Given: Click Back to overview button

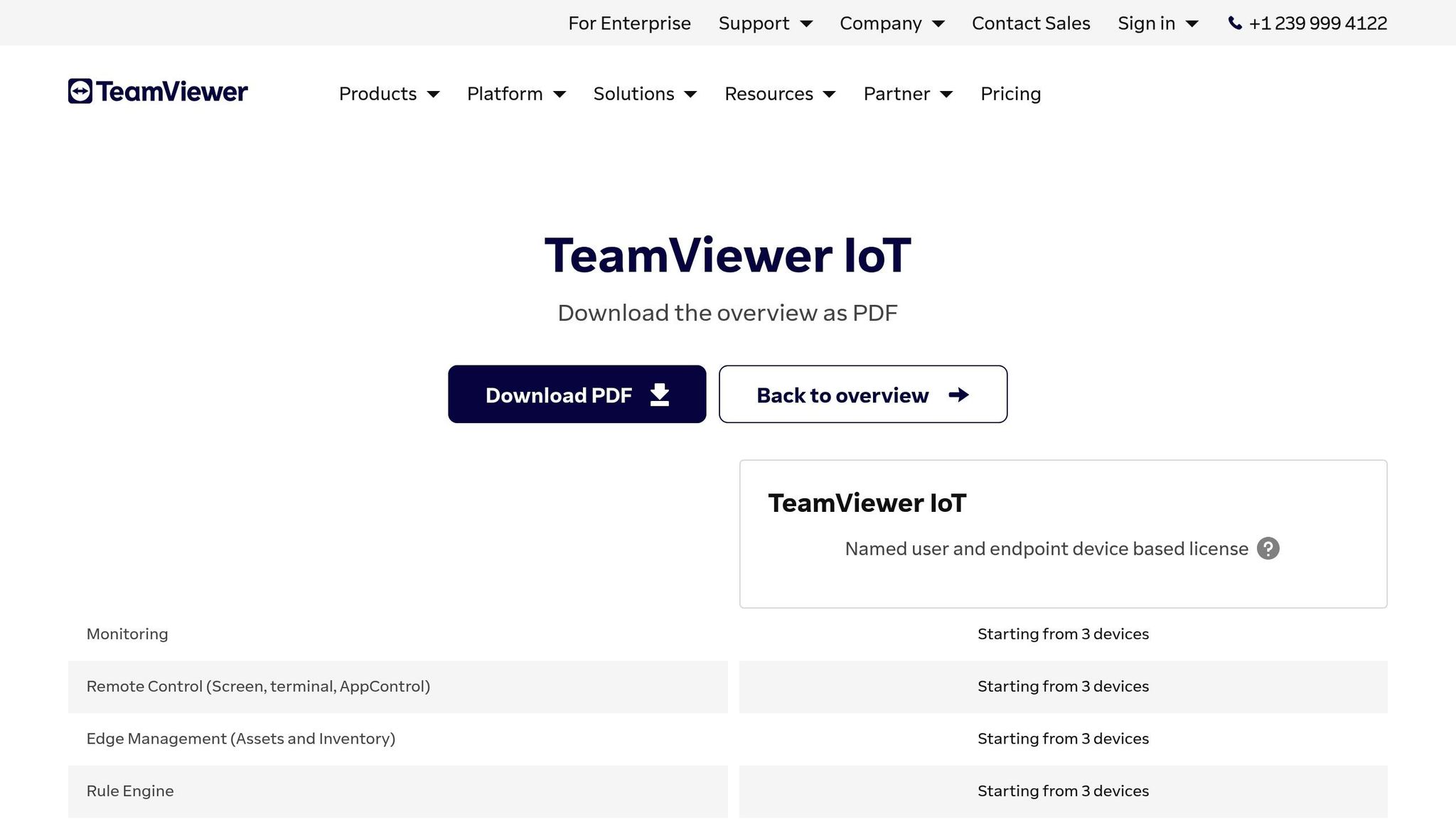Looking at the screenshot, I should click(862, 395).
